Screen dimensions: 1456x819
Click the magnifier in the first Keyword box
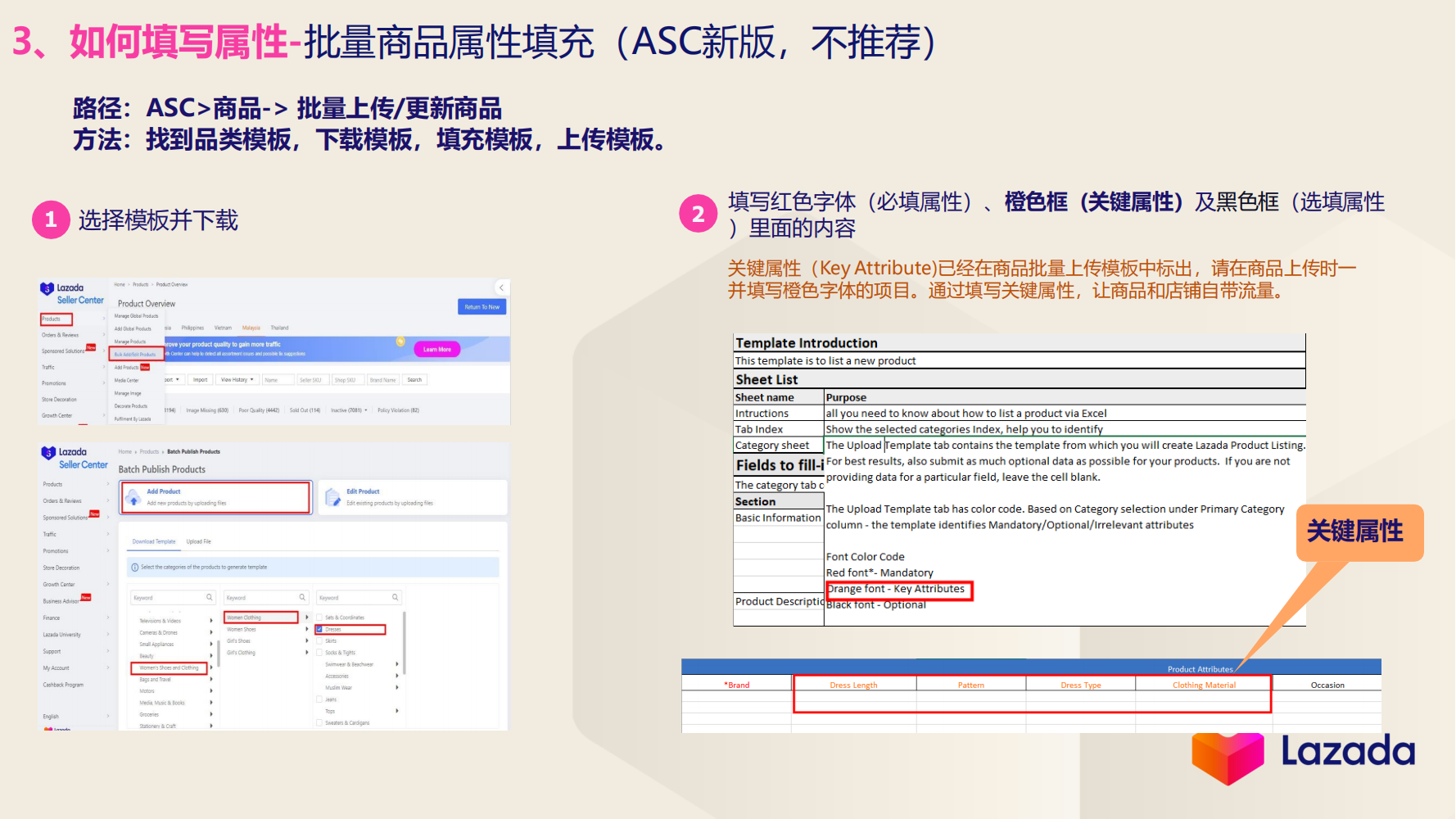[209, 597]
